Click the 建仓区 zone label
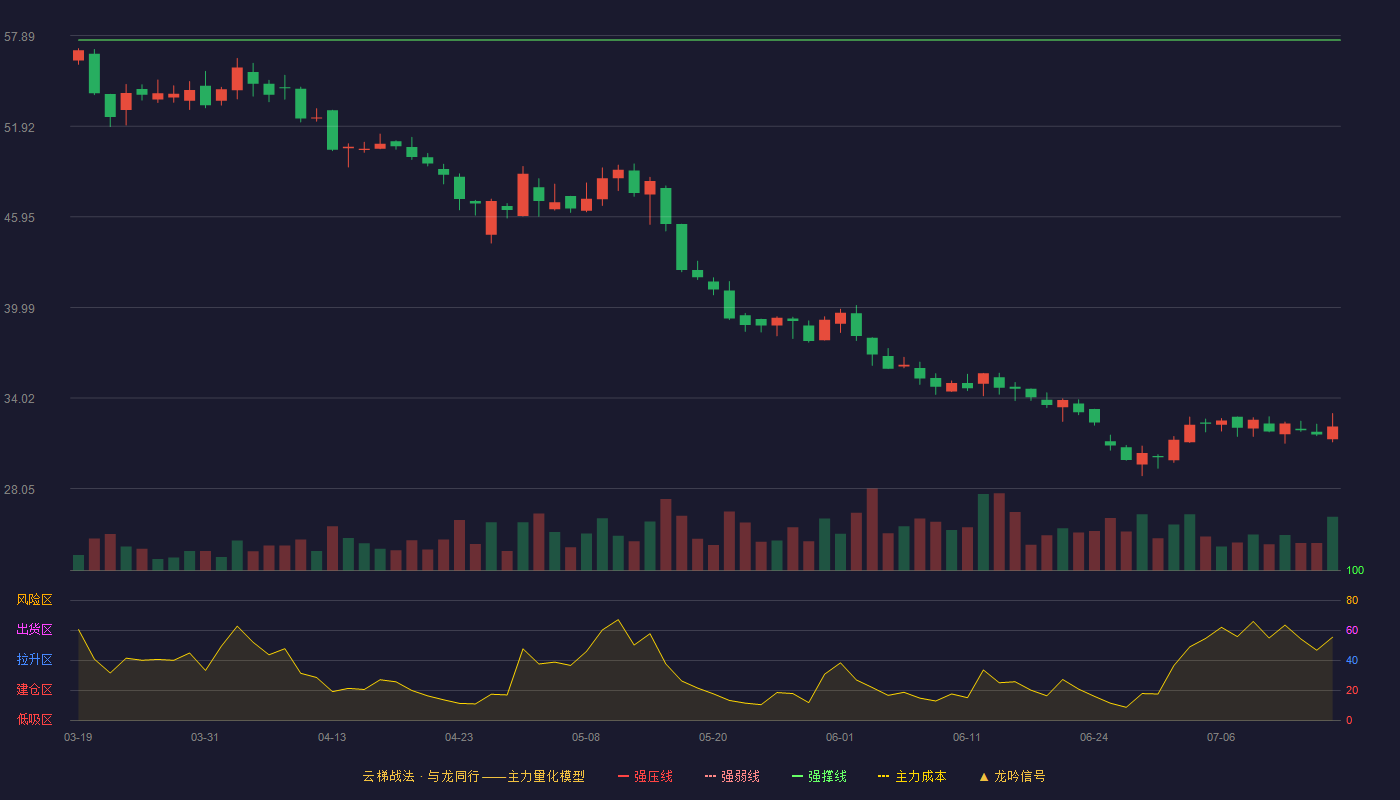Image resolution: width=1400 pixels, height=800 pixels. 34,690
